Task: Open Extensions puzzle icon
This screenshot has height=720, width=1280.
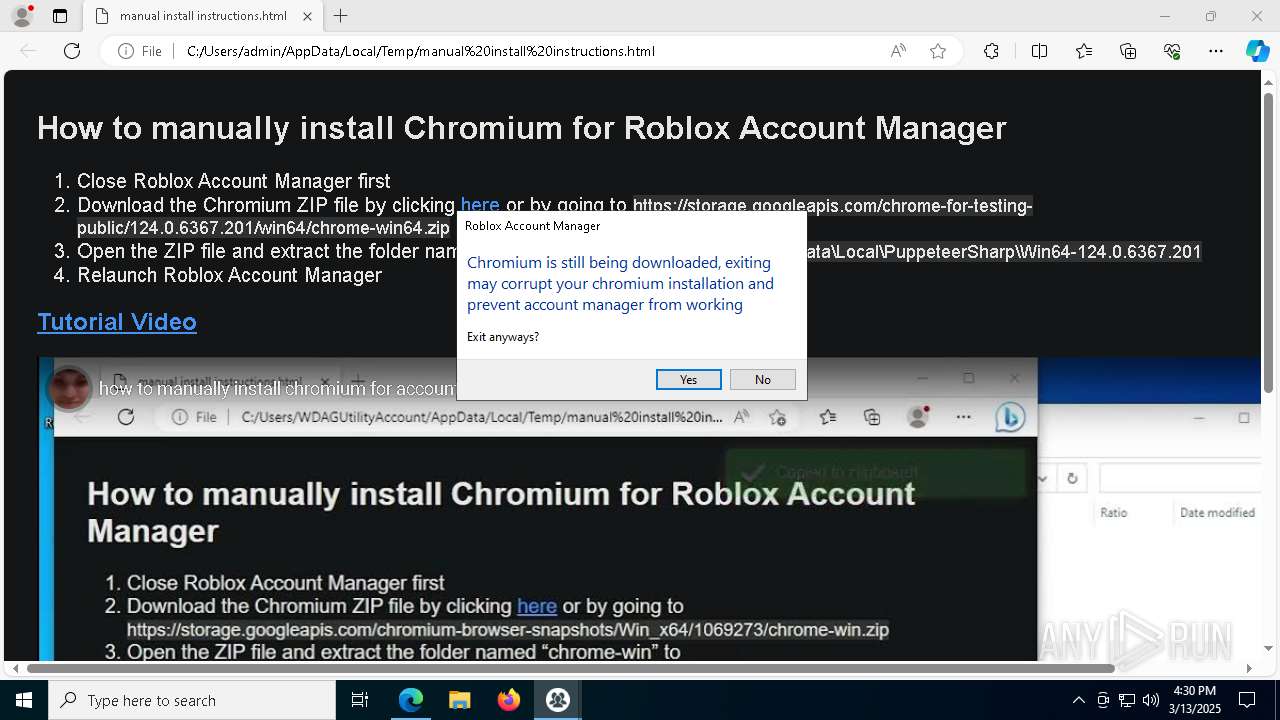Action: click(991, 51)
